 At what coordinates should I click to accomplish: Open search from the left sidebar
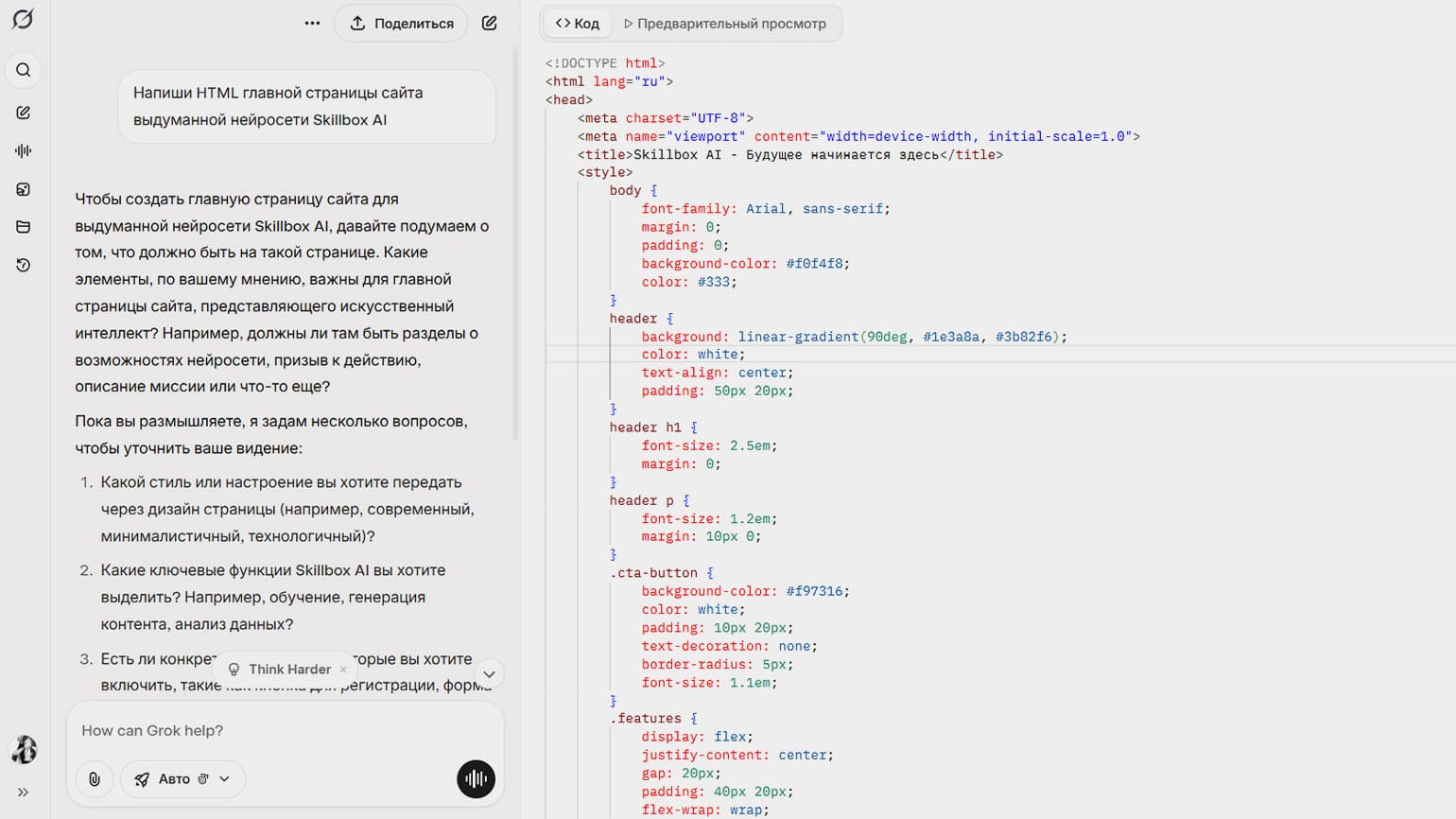click(x=24, y=70)
